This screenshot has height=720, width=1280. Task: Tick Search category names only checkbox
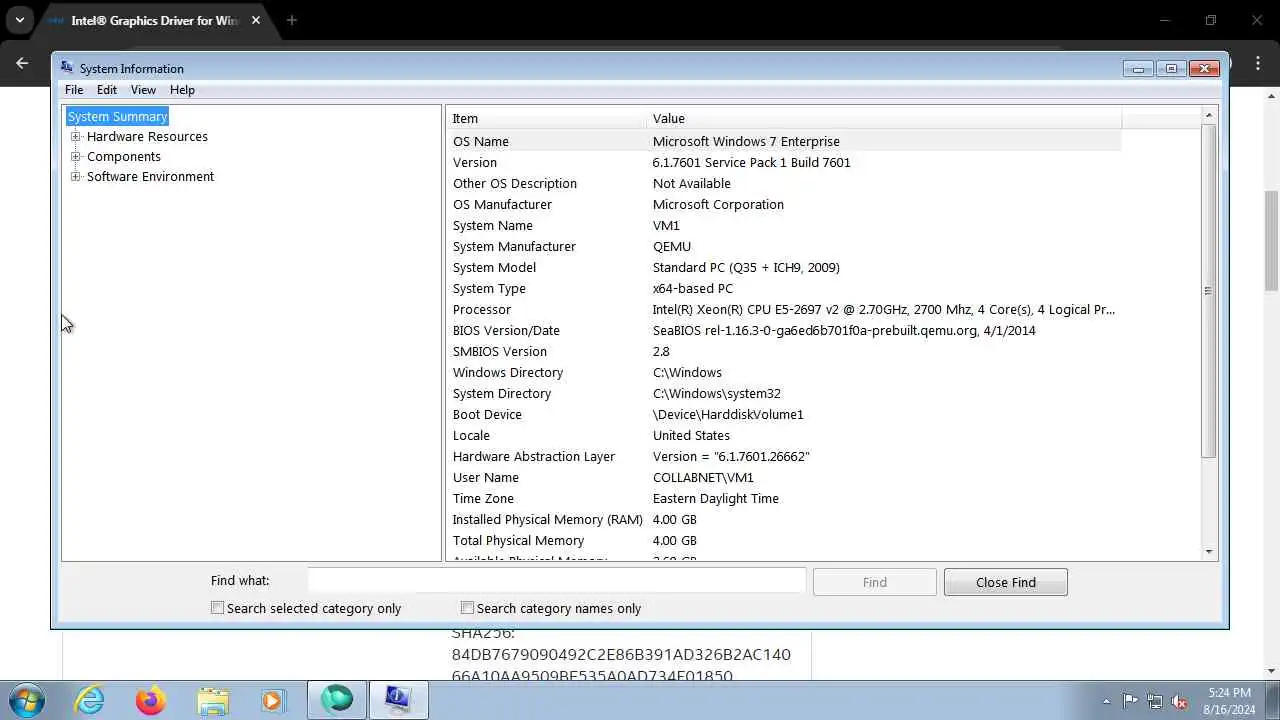(467, 607)
